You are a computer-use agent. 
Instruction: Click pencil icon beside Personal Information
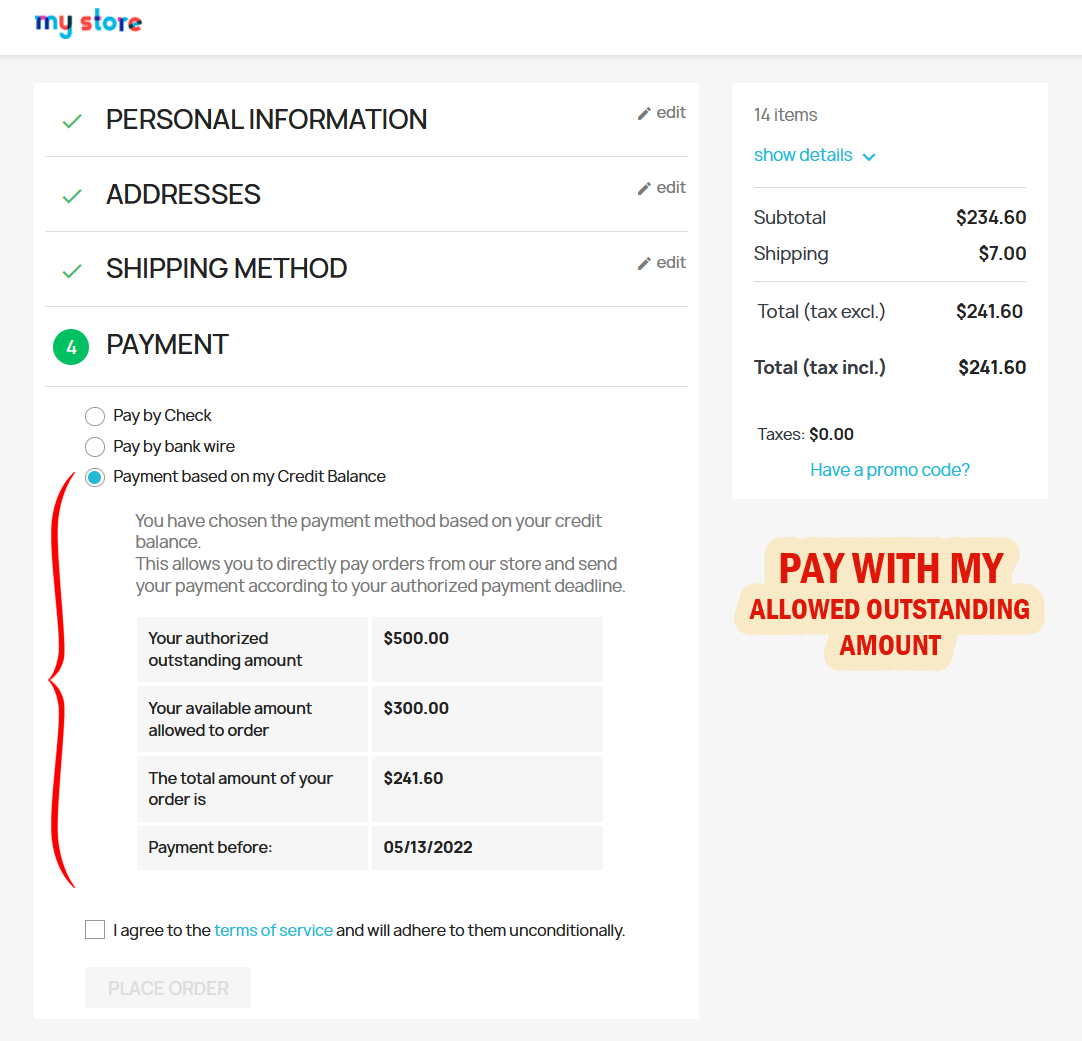[644, 113]
